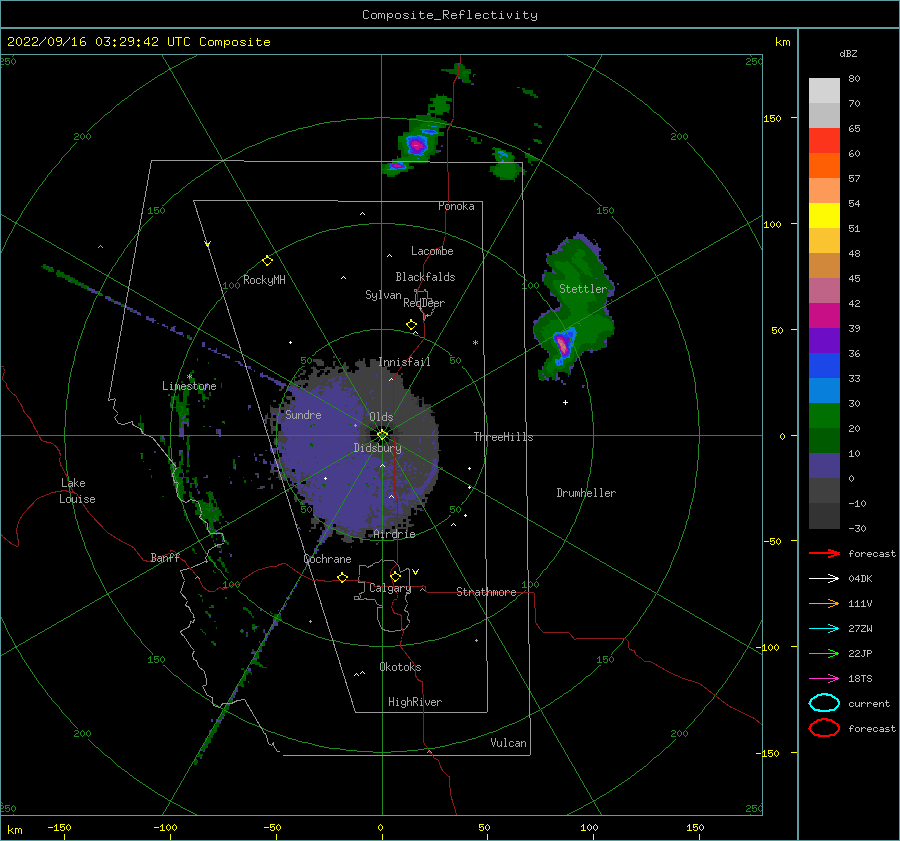This screenshot has width=900, height=841.
Task: Click the current legend label
Action: click(868, 703)
